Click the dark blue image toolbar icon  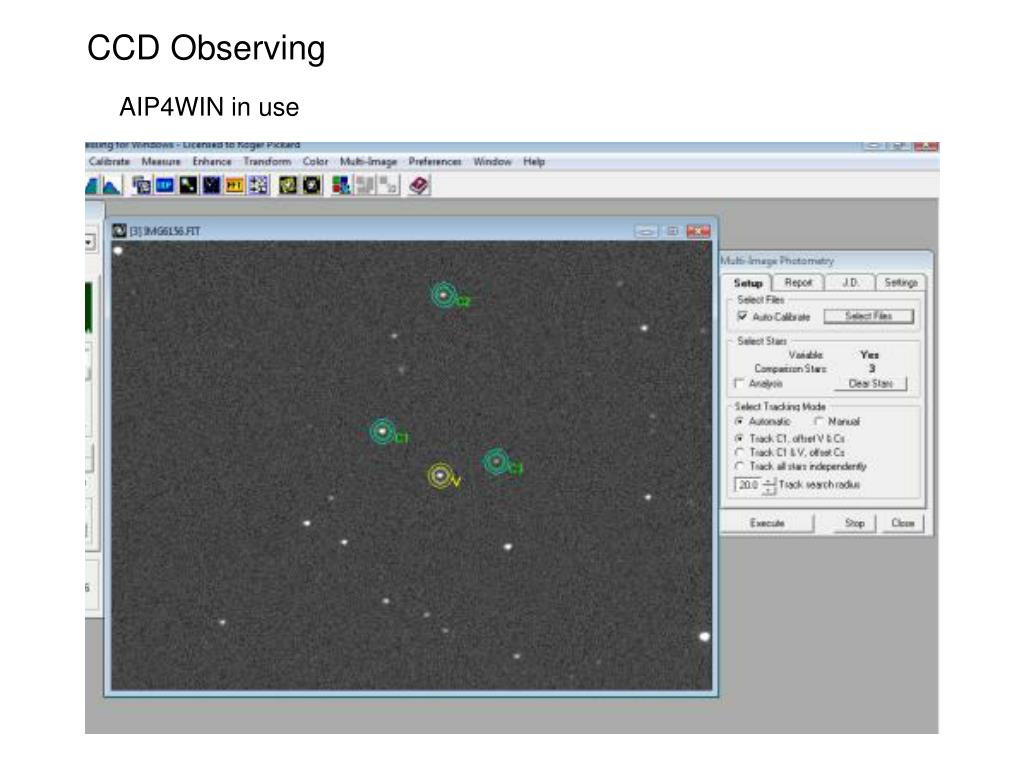[212, 185]
